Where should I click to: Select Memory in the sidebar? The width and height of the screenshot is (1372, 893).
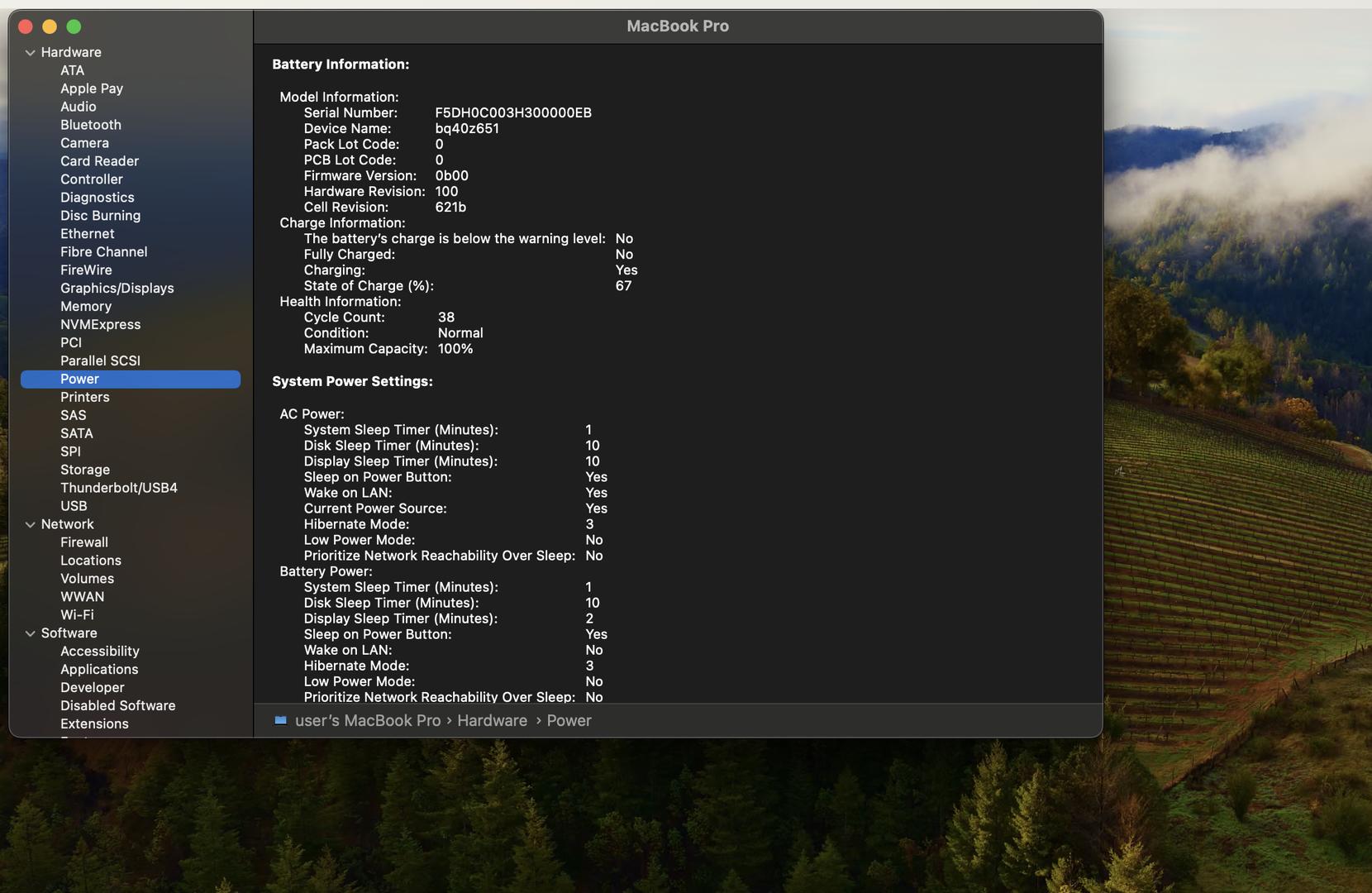86,307
